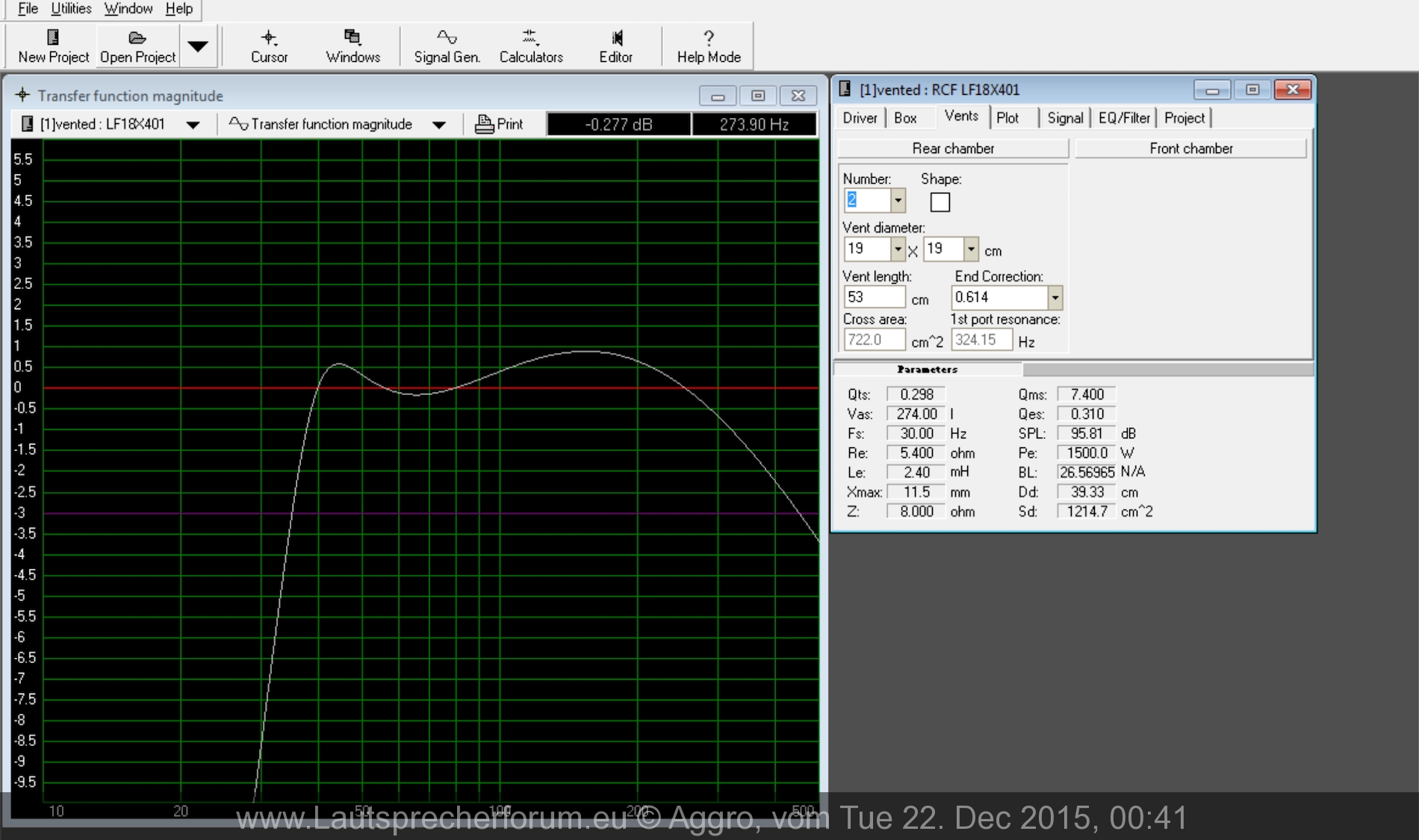
Task: Open the vent Number dropdown
Action: click(x=898, y=200)
